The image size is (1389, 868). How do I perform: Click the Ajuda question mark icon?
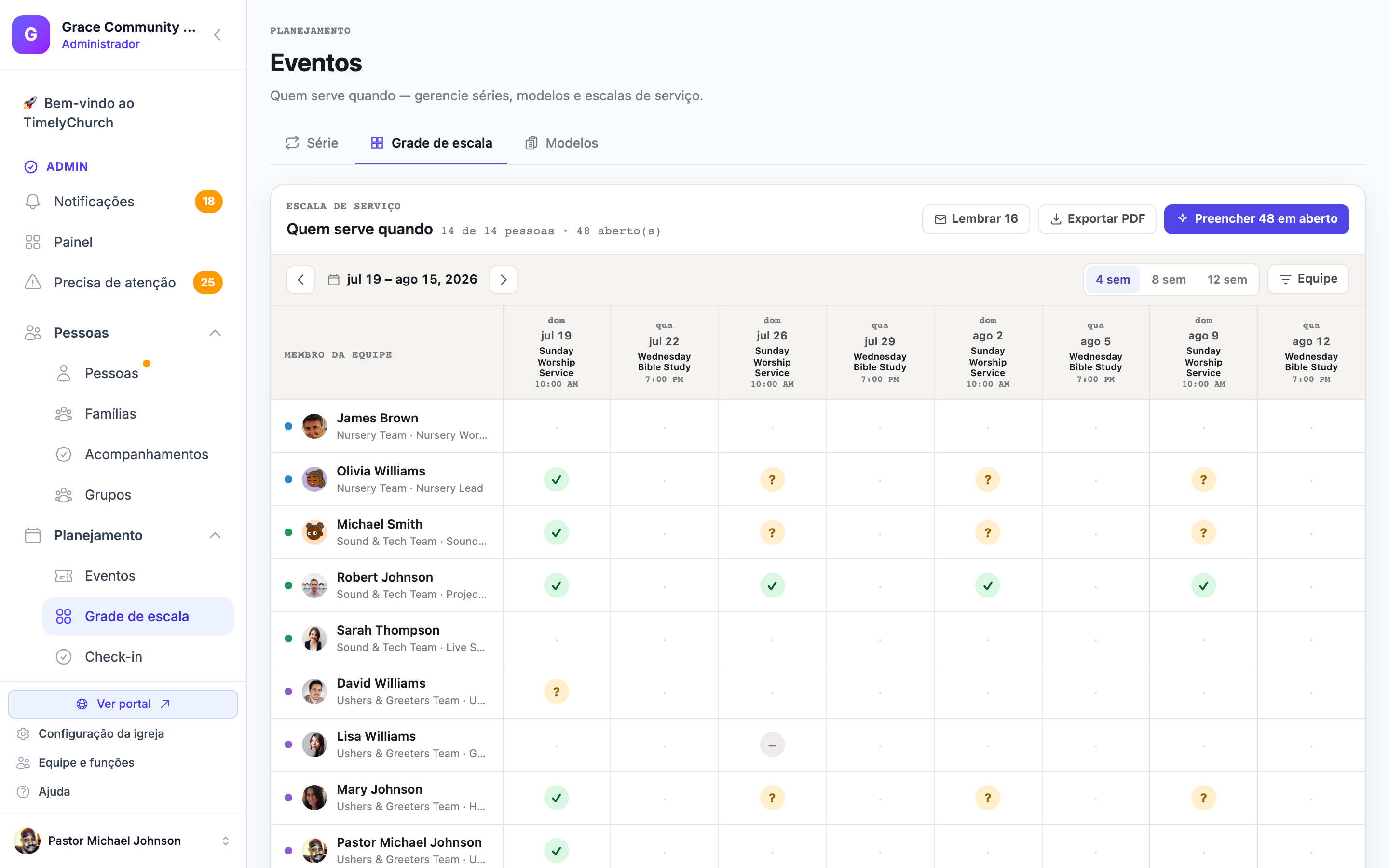click(x=23, y=792)
